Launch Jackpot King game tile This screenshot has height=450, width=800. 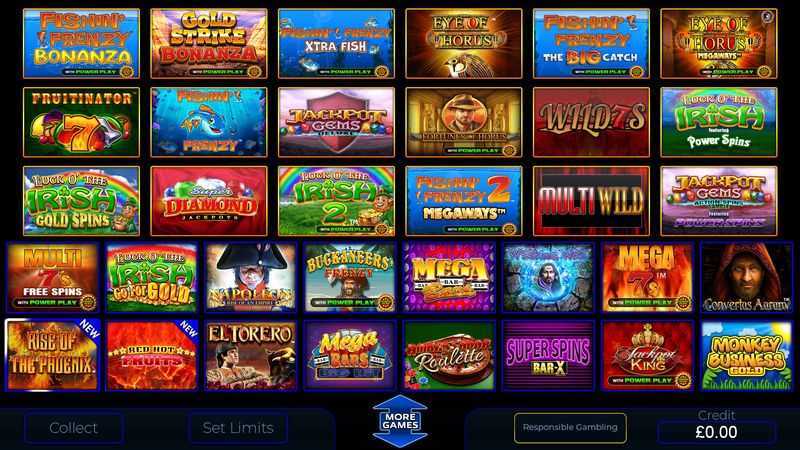coord(647,356)
